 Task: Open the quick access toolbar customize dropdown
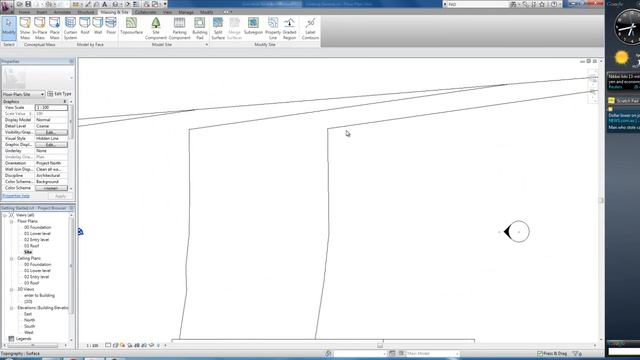[x=165, y=4]
